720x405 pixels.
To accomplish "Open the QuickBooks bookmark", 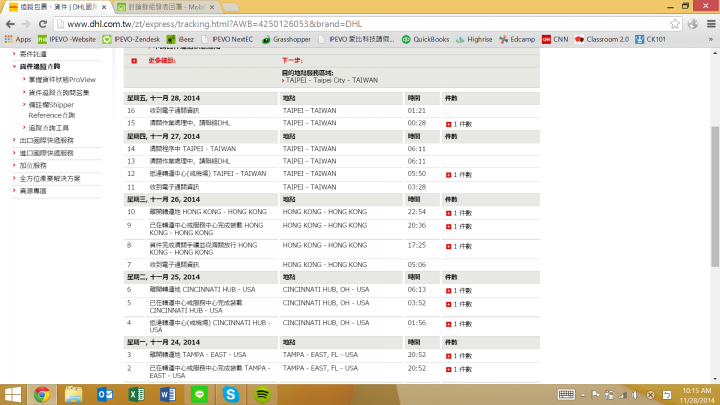I will pyautogui.click(x=426, y=39).
